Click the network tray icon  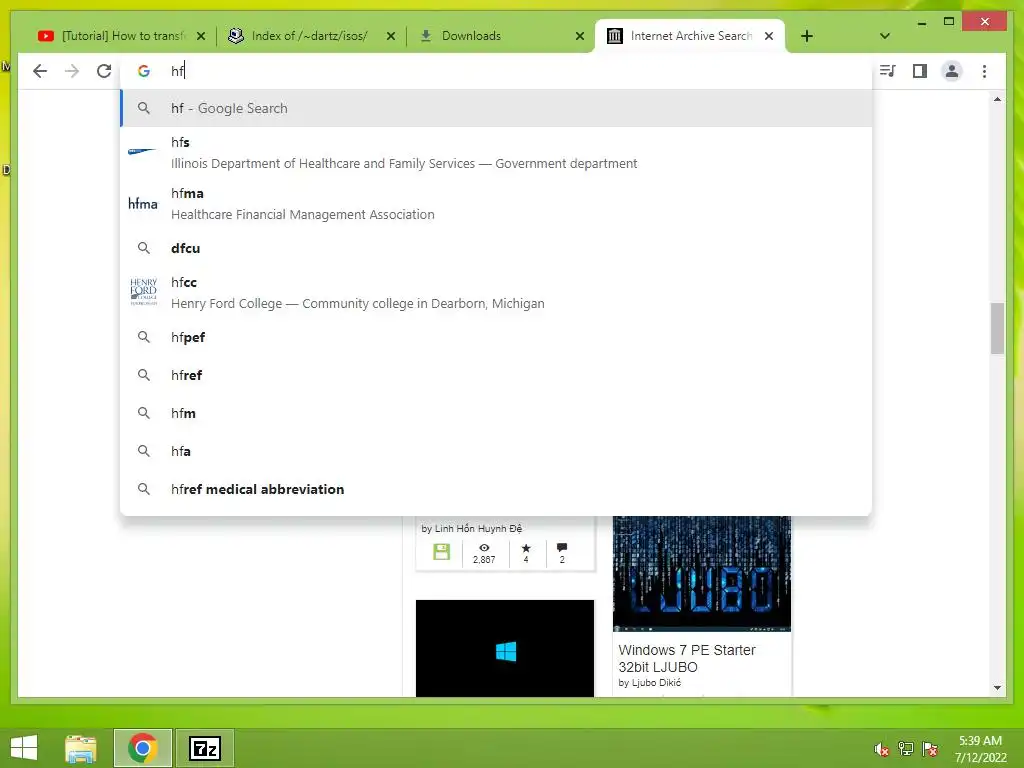(906, 748)
